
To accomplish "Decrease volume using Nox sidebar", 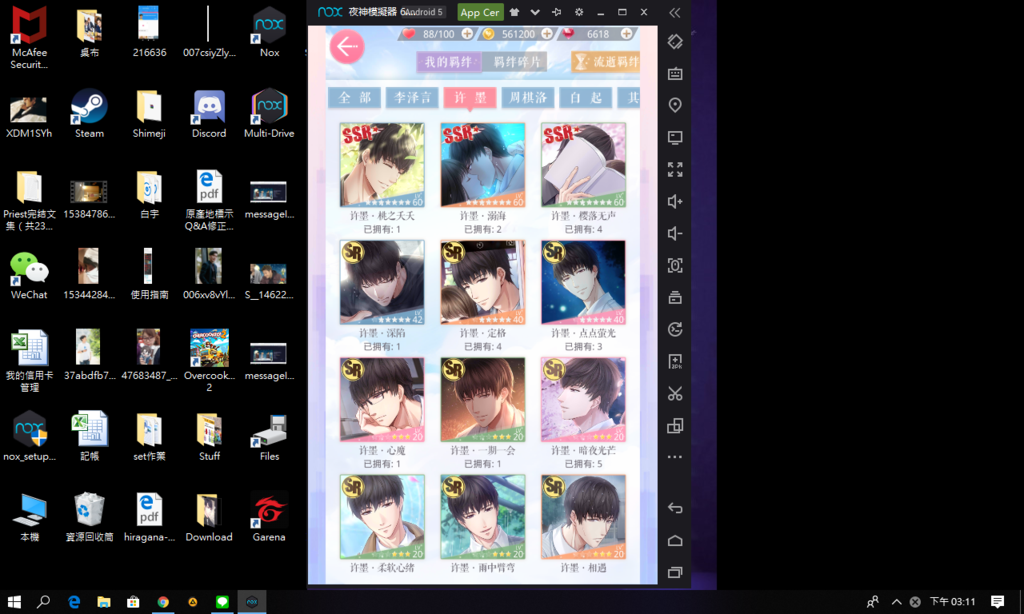I will click(675, 233).
